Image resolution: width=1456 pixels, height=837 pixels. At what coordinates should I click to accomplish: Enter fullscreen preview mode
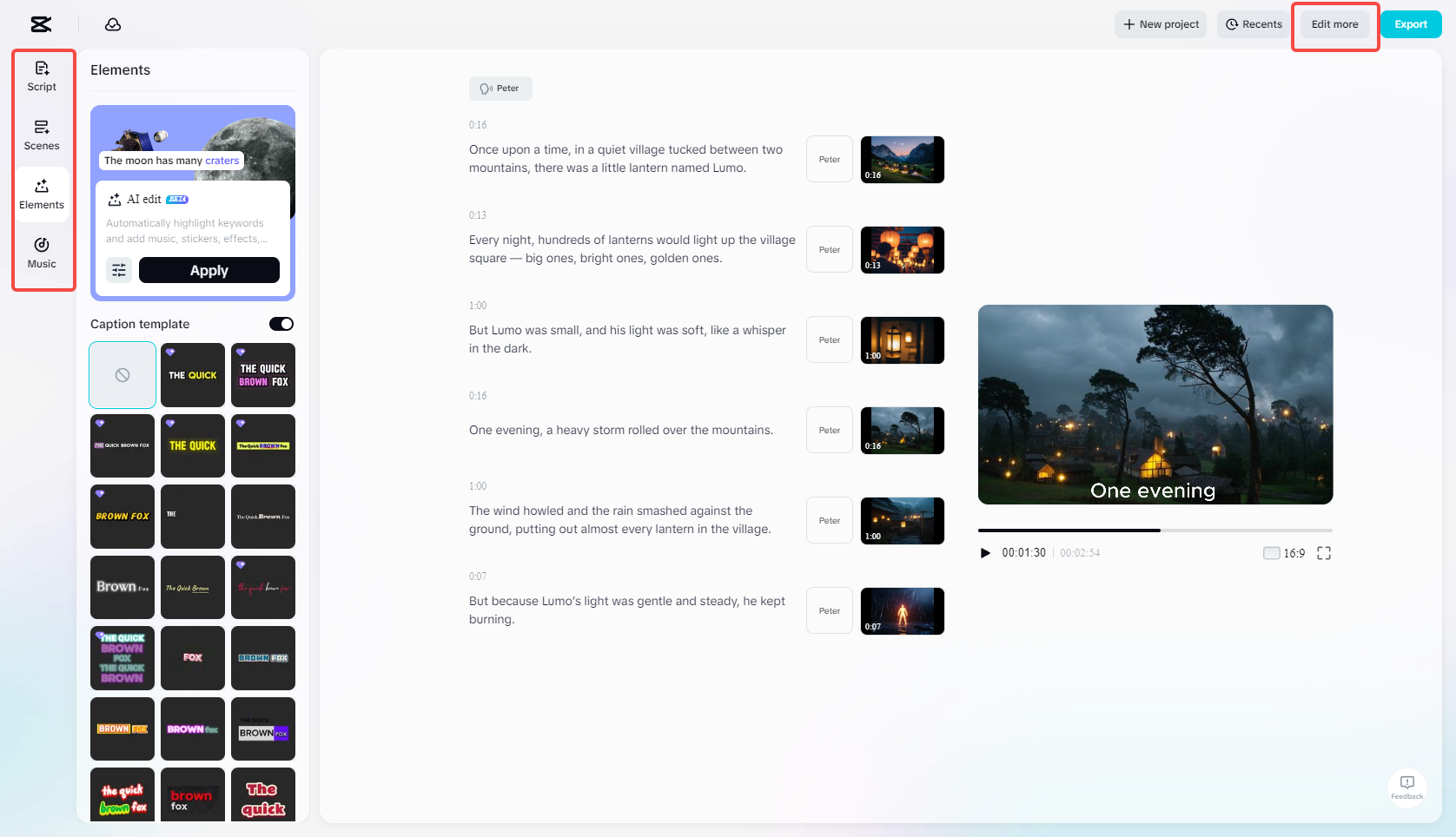coord(1324,552)
